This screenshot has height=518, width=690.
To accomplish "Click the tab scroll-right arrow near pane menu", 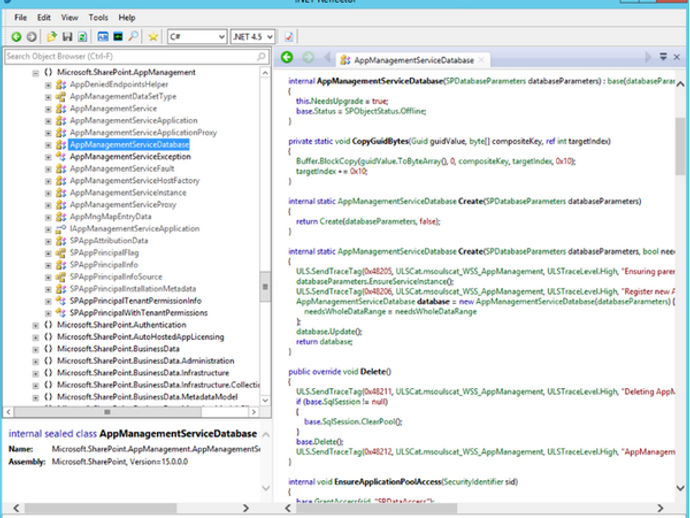I will tap(647, 57).
